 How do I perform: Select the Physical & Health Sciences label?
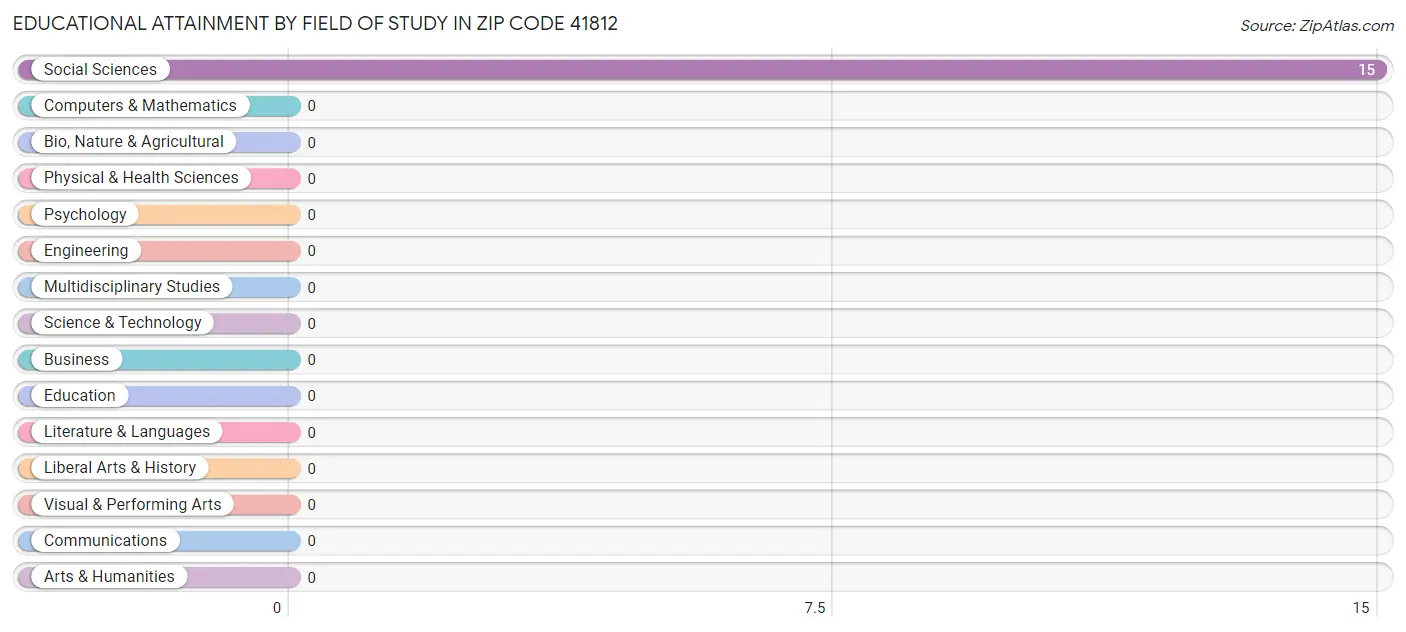[x=141, y=178]
